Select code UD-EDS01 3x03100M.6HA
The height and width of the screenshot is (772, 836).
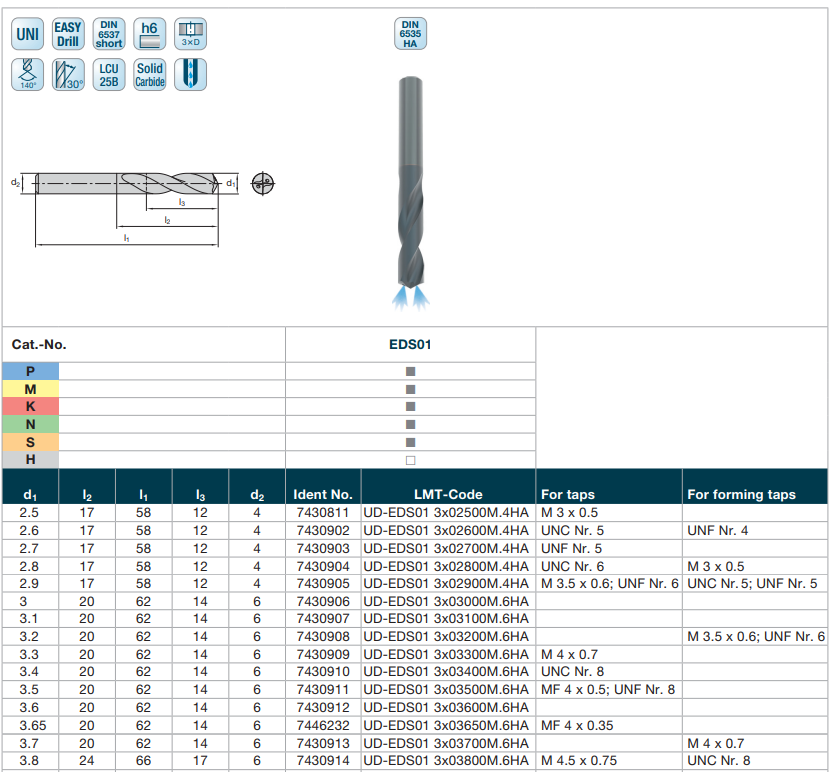point(446,618)
